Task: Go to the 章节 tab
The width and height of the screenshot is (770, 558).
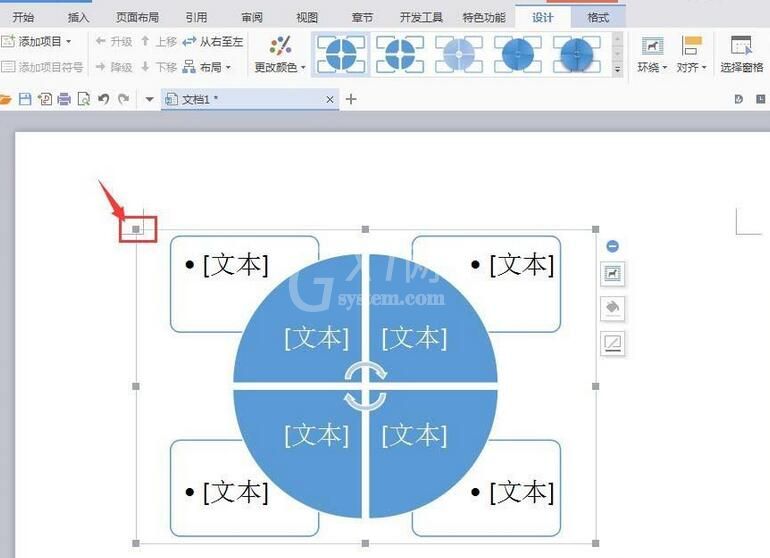Action: click(x=362, y=18)
